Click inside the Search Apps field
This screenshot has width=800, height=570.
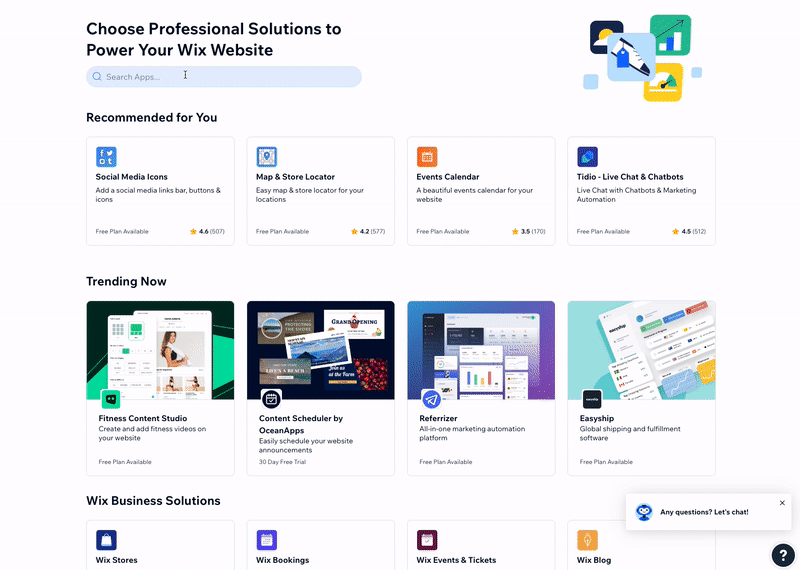(x=224, y=77)
